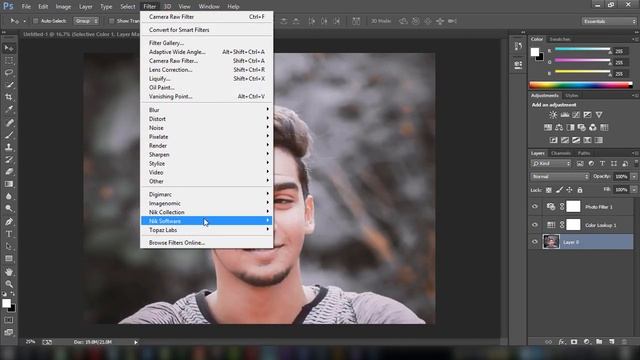Expand the Blur submenu
The height and width of the screenshot is (360, 640).
(207, 110)
